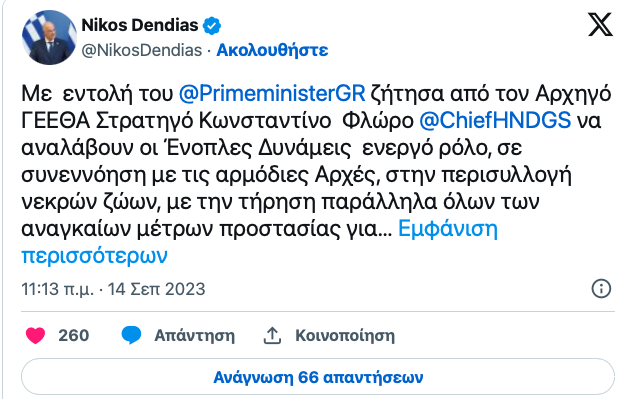Click the 260 likes count
631x399 pixels.
73,335
